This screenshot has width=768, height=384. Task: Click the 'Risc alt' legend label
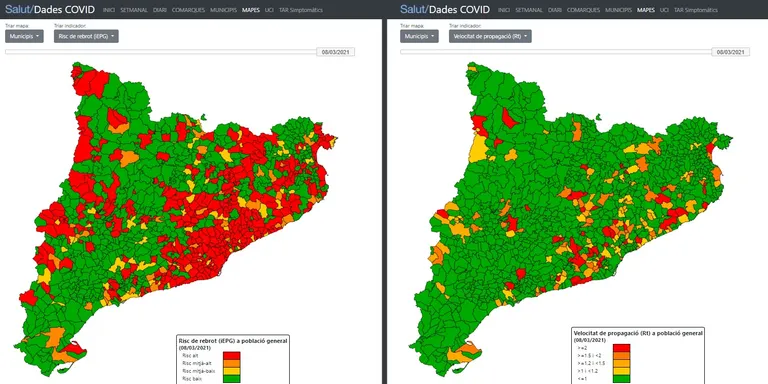(190, 355)
